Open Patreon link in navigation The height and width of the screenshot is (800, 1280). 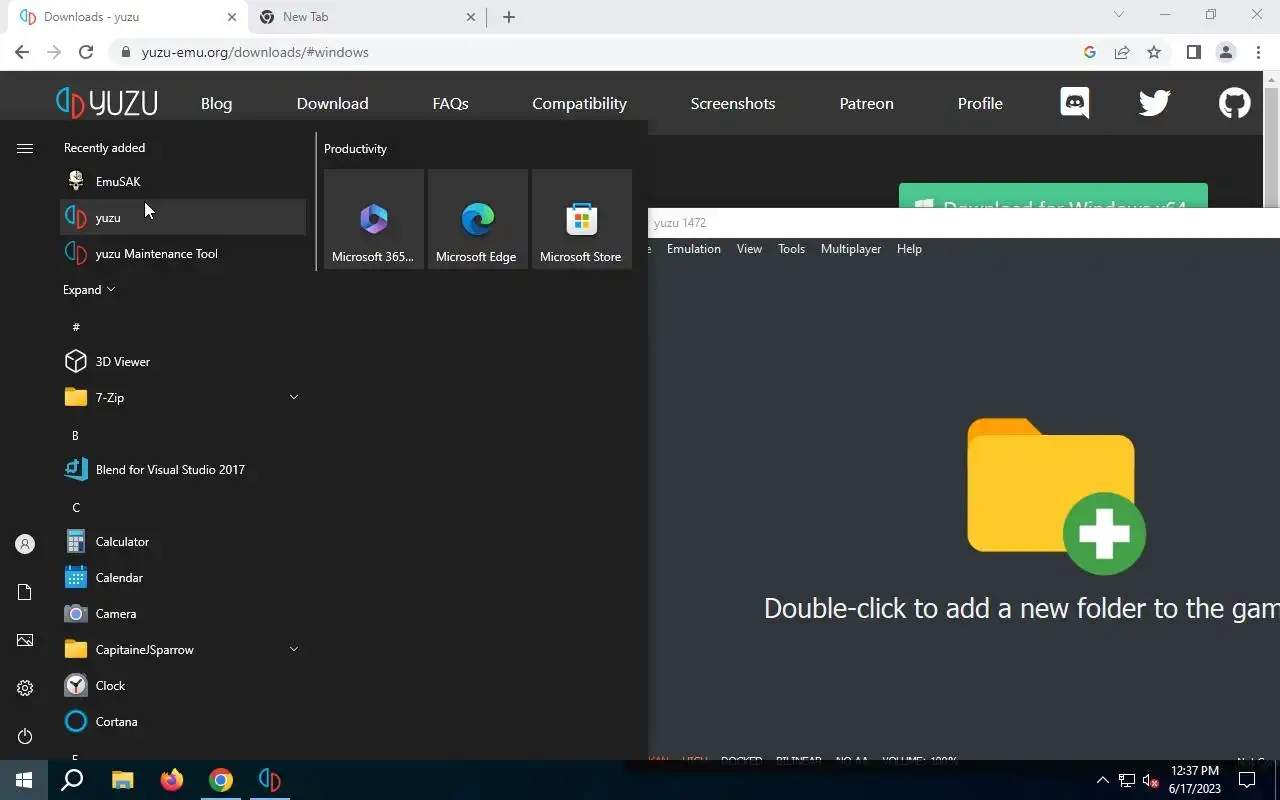pos(866,103)
